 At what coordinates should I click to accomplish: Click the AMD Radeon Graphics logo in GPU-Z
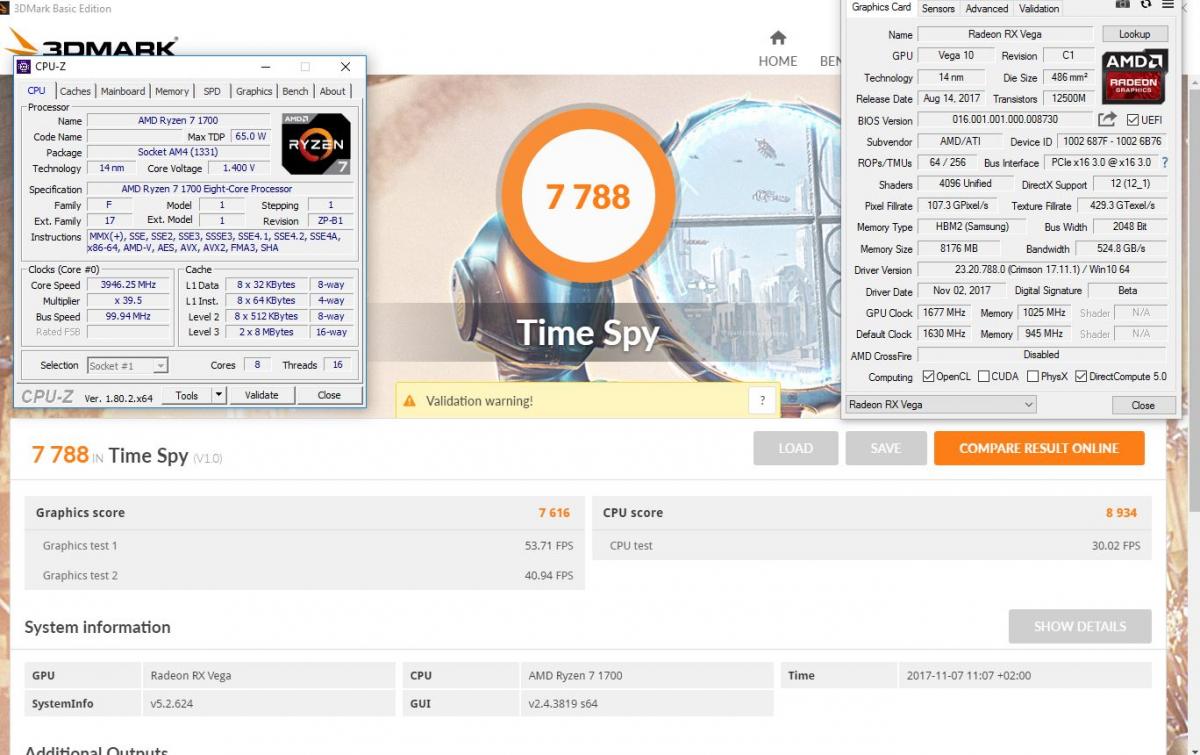point(1134,76)
